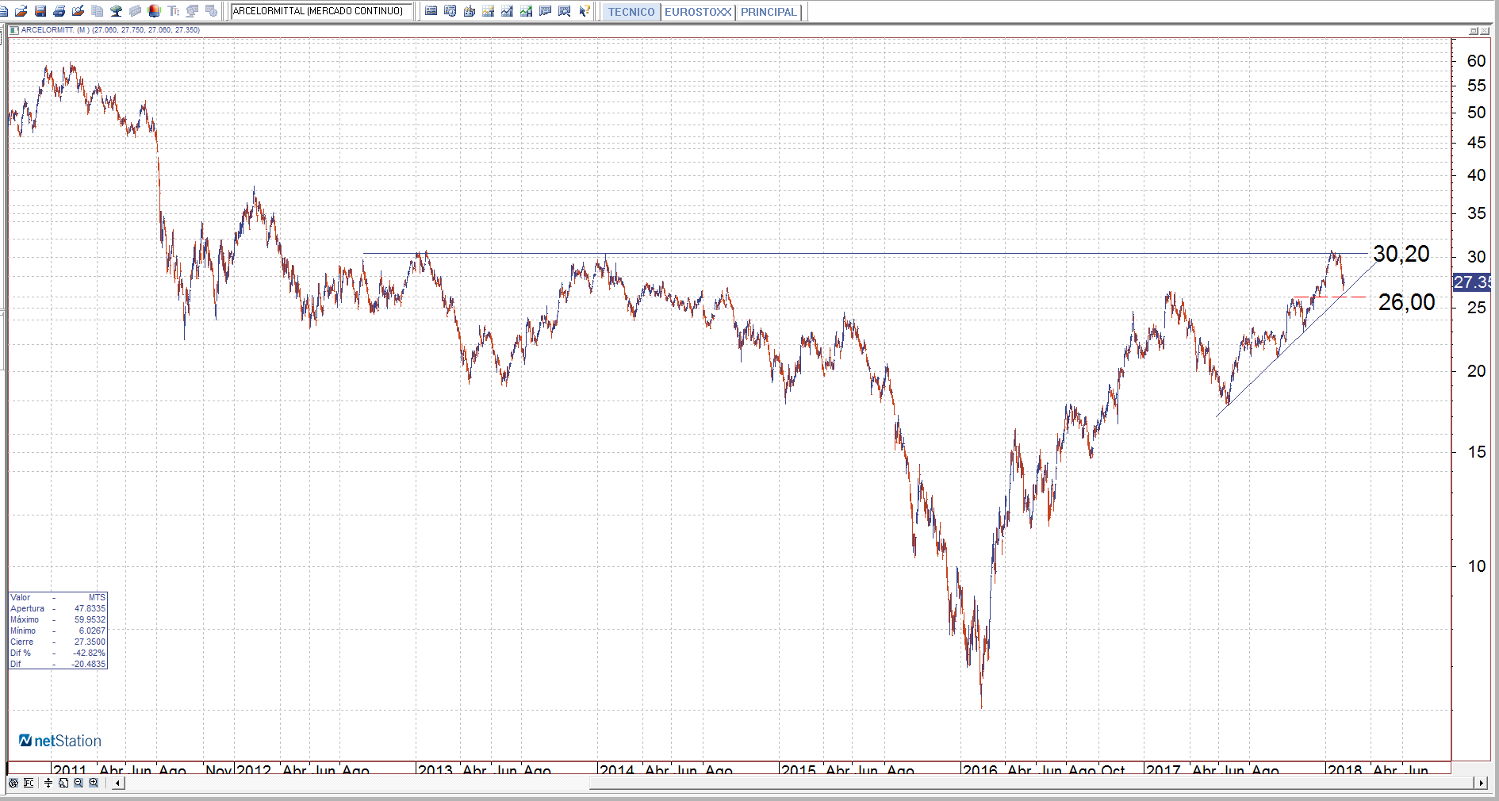Image resolution: width=1499 pixels, height=801 pixels.
Task: Click the hand-on-chart icon
Action: [x=469, y=11]
